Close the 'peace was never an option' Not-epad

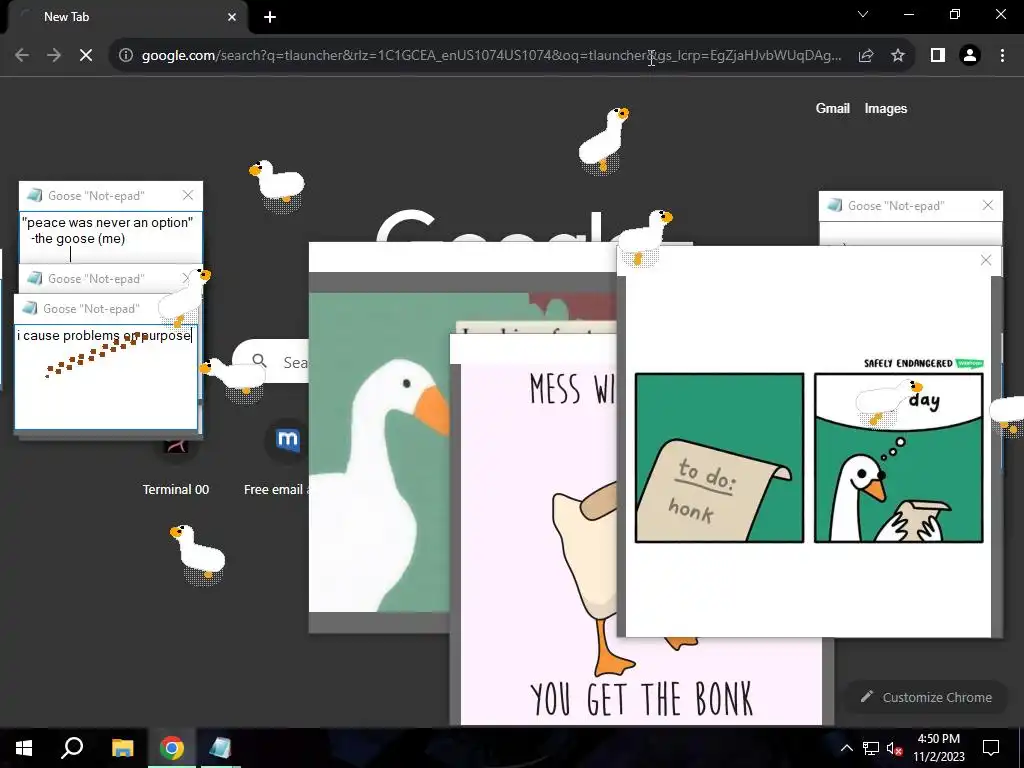(x=188, y=195)
